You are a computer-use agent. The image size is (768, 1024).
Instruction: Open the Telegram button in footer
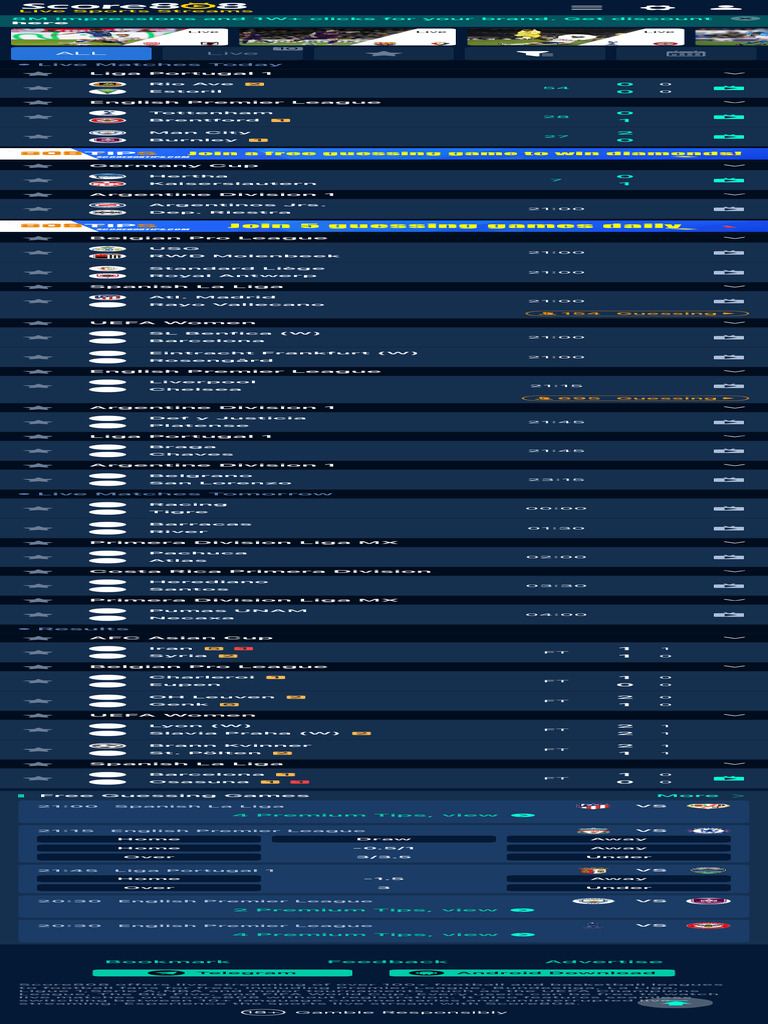tap(222, 973)
